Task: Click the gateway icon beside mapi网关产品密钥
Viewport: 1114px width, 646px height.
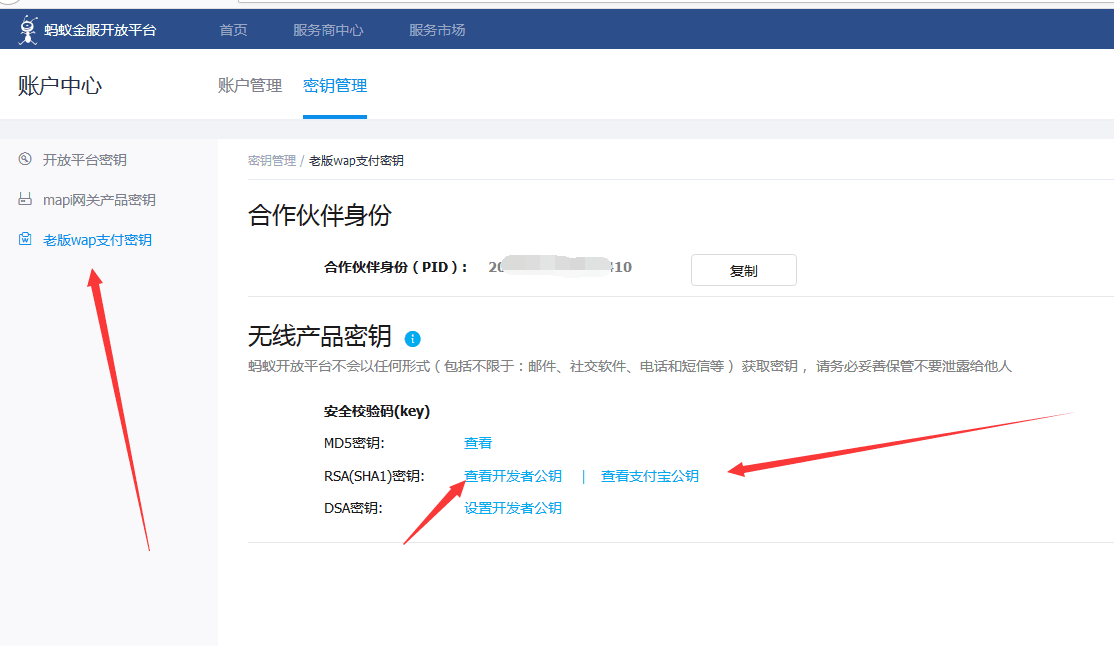Action: tap(25, 200)
